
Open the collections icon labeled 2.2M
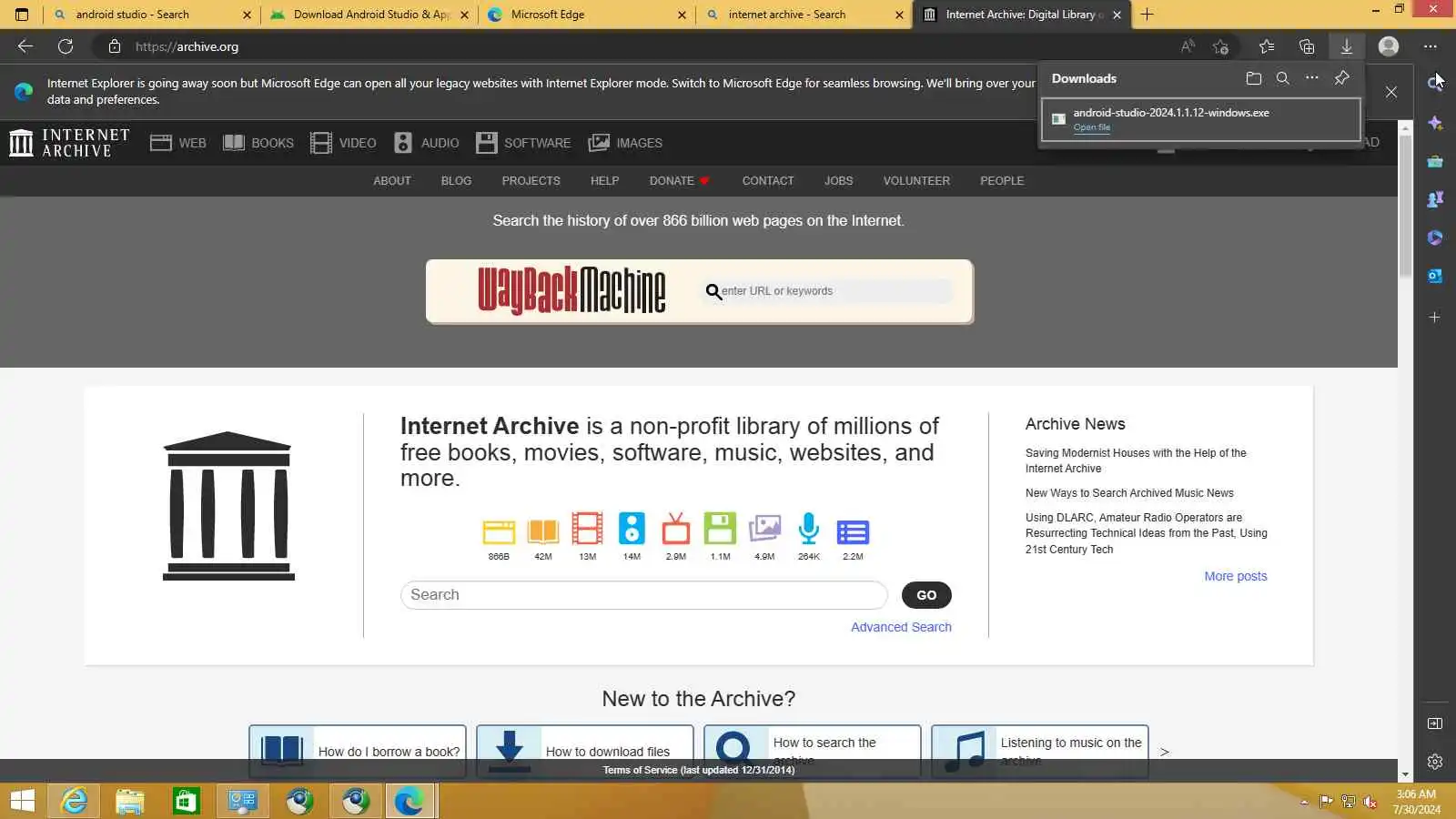pos(853,538)
